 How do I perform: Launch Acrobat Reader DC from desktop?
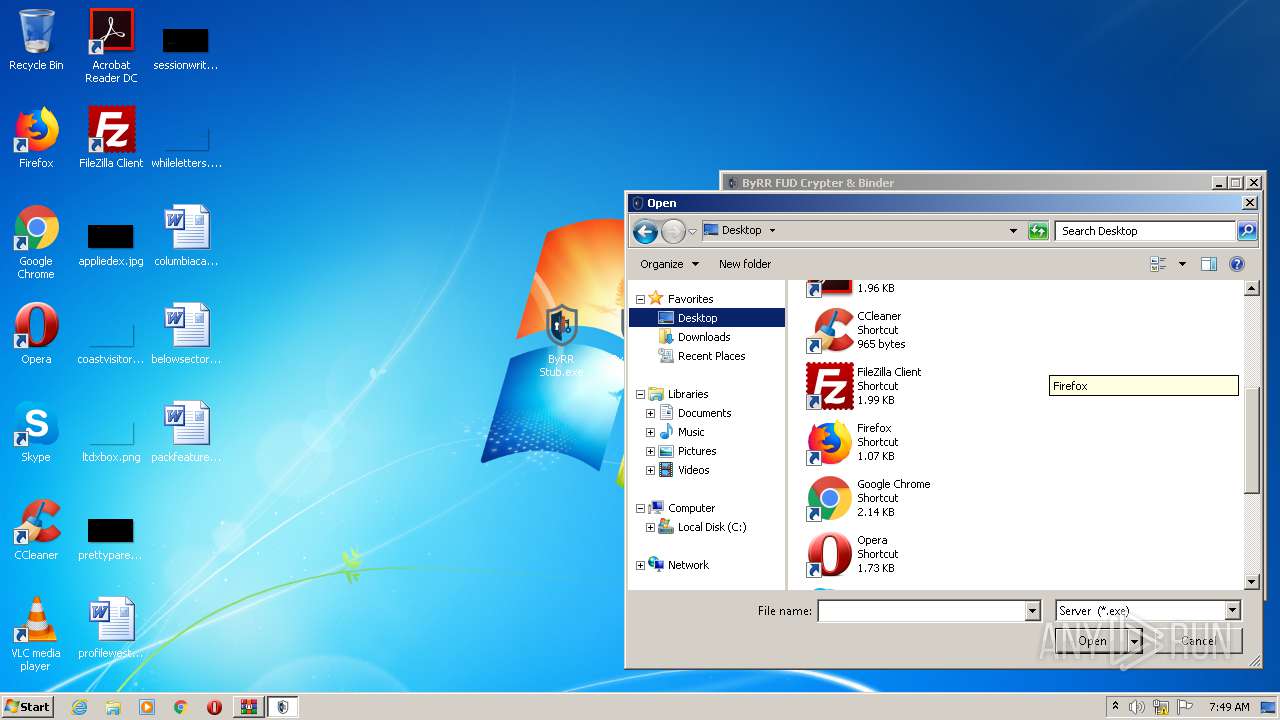(x=111, y=46)
